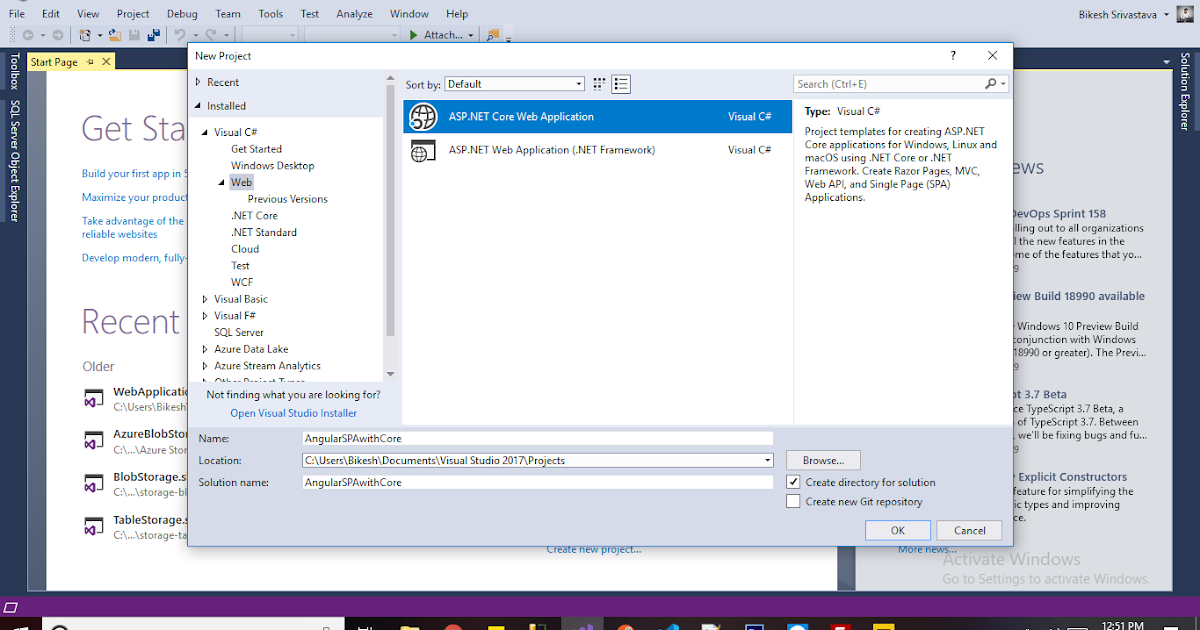Switch to the Start Page tab
1200x630 pixels.
click(x=55, y=61)
